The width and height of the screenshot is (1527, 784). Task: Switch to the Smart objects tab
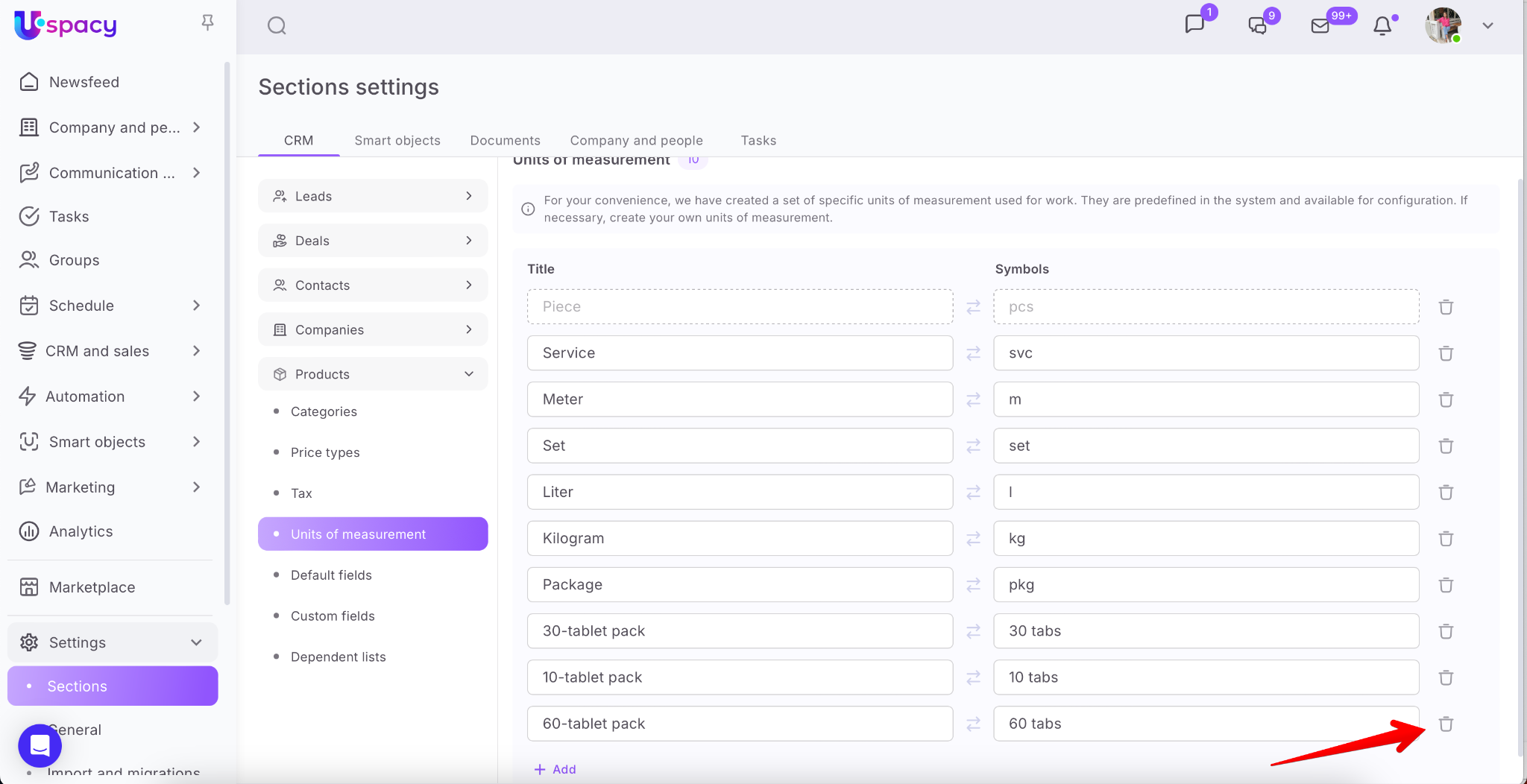point(397,140)
